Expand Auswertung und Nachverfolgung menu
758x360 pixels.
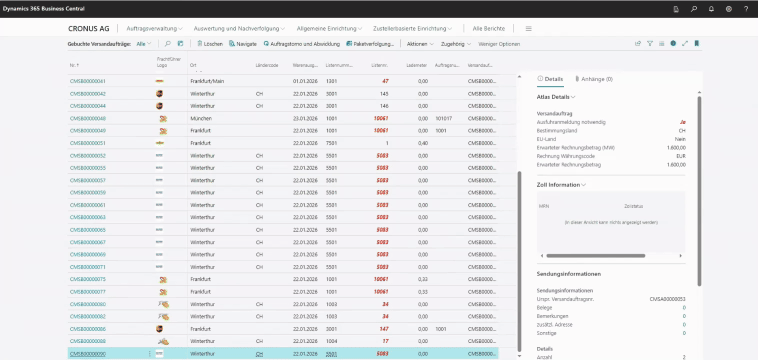(239, 29)
